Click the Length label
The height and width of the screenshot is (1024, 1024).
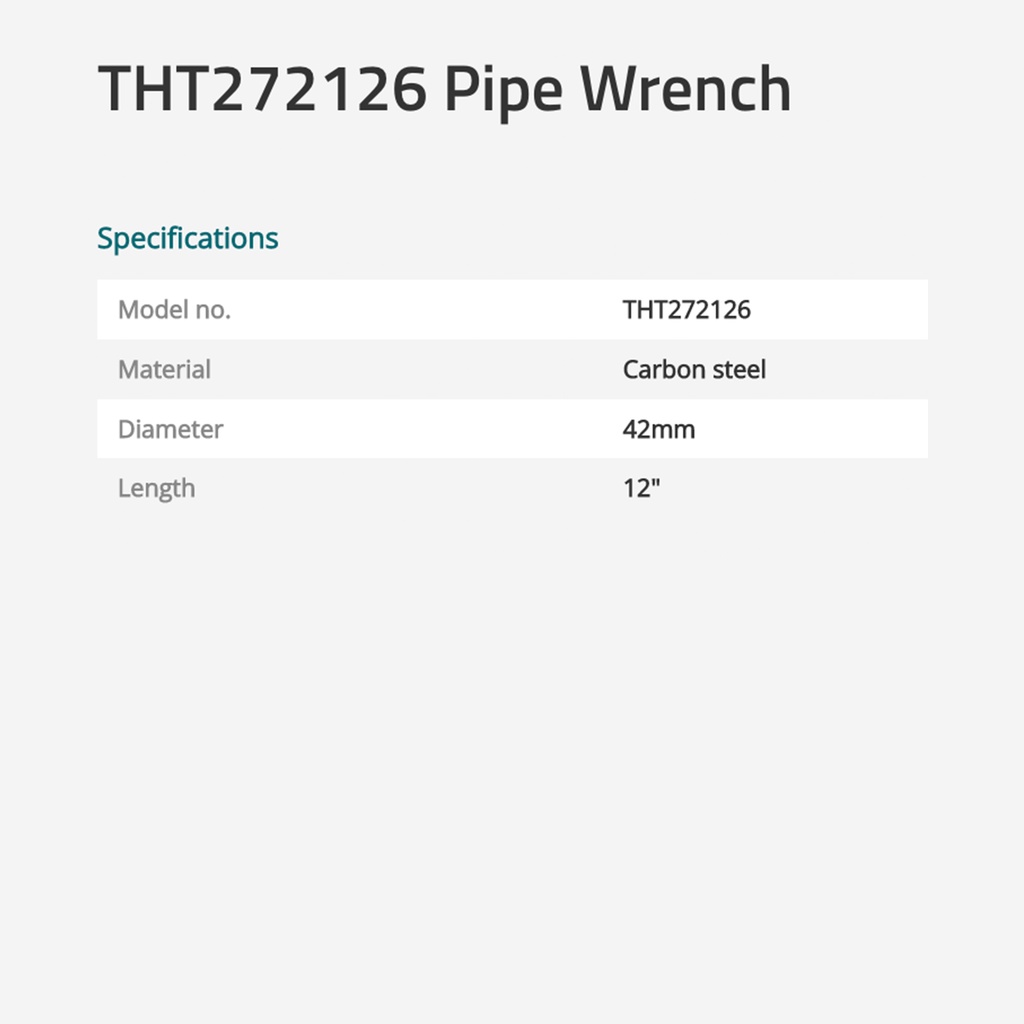[156, 489]
